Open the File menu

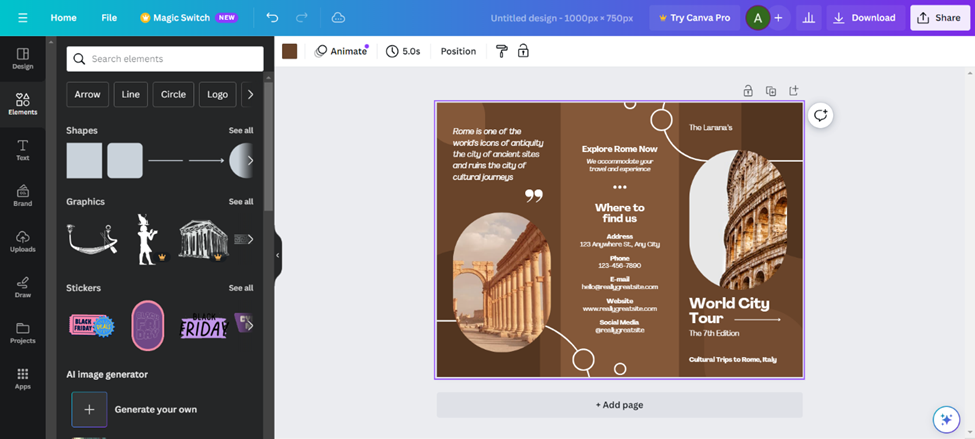point(109,18)
